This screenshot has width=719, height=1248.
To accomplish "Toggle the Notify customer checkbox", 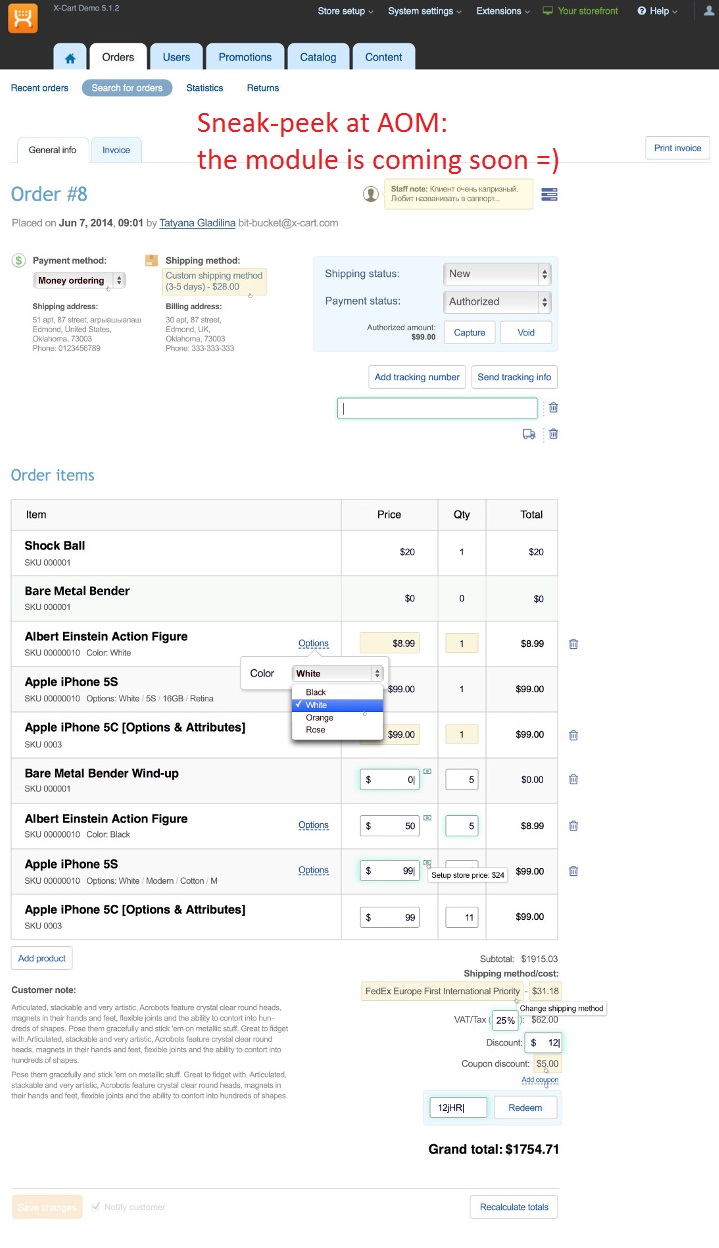I will click(96, 1207).
